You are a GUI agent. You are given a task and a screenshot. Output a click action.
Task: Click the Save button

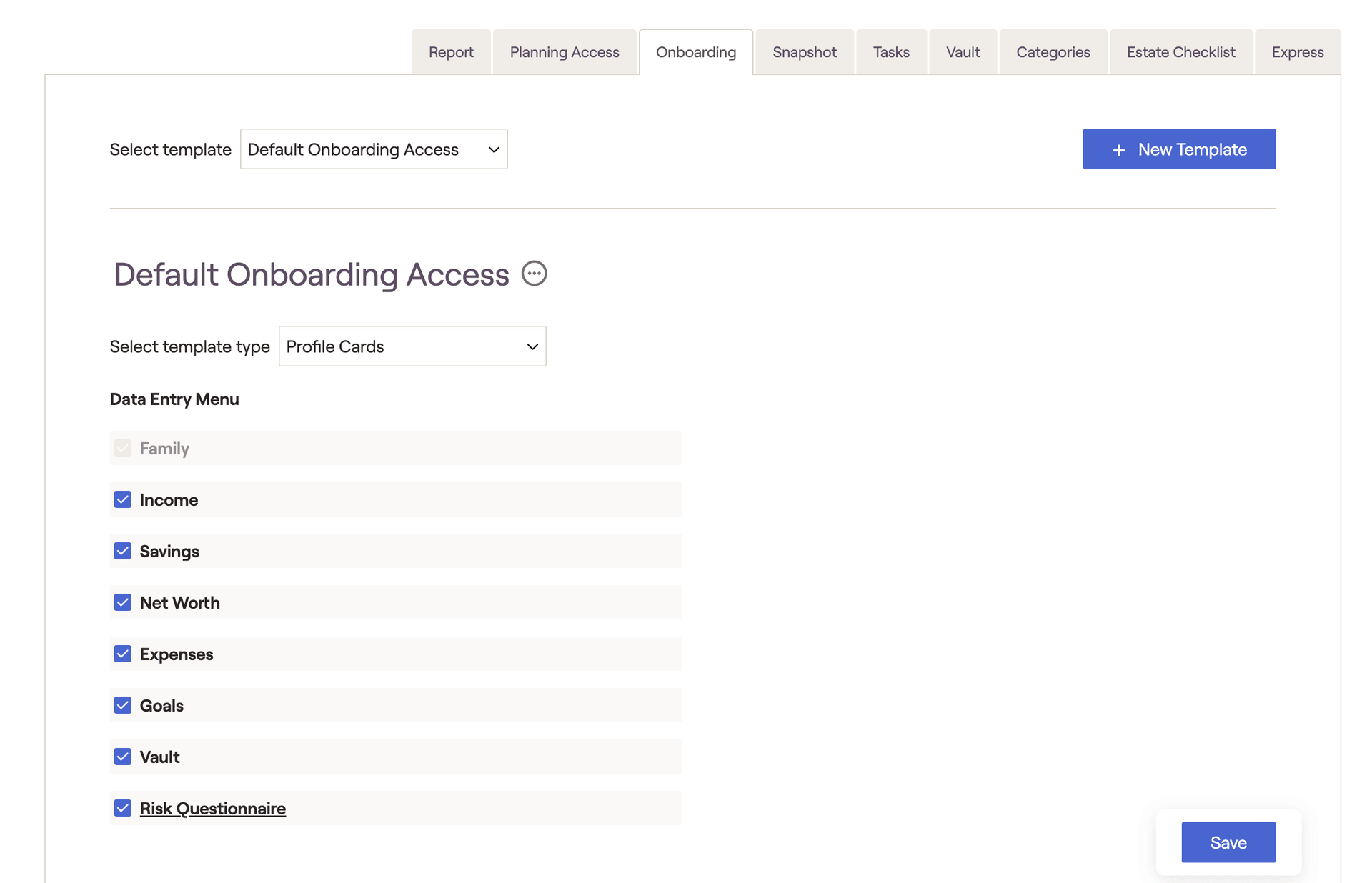point(1228,842)
